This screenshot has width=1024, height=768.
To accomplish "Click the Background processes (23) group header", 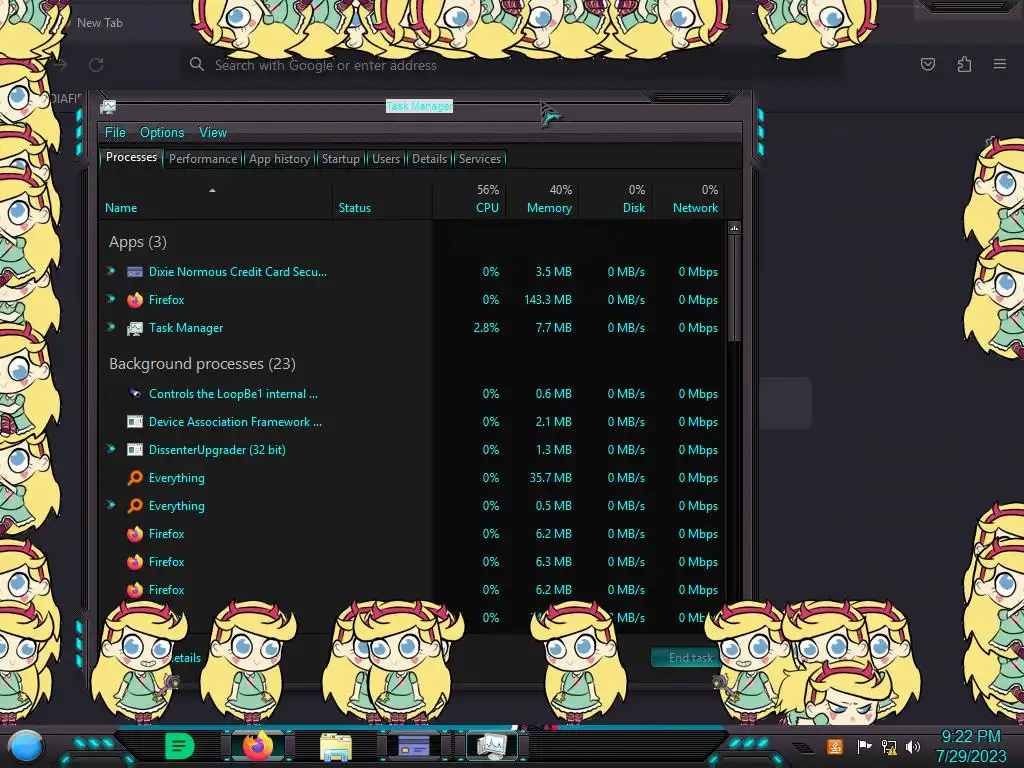I will pos(202,364).
